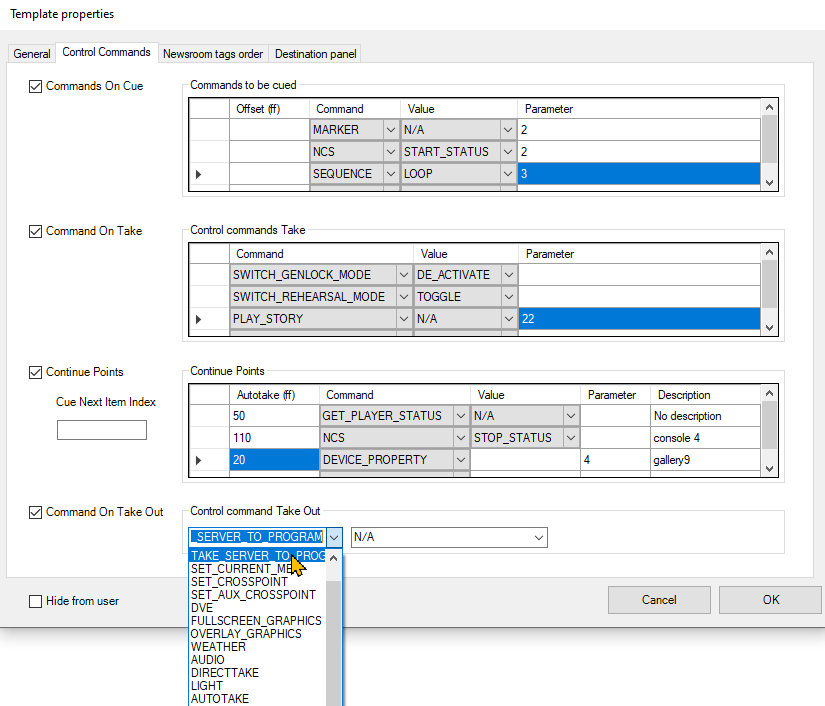
Task: Pick the AUTOTAKE option from list
Action: click(220, 699)
